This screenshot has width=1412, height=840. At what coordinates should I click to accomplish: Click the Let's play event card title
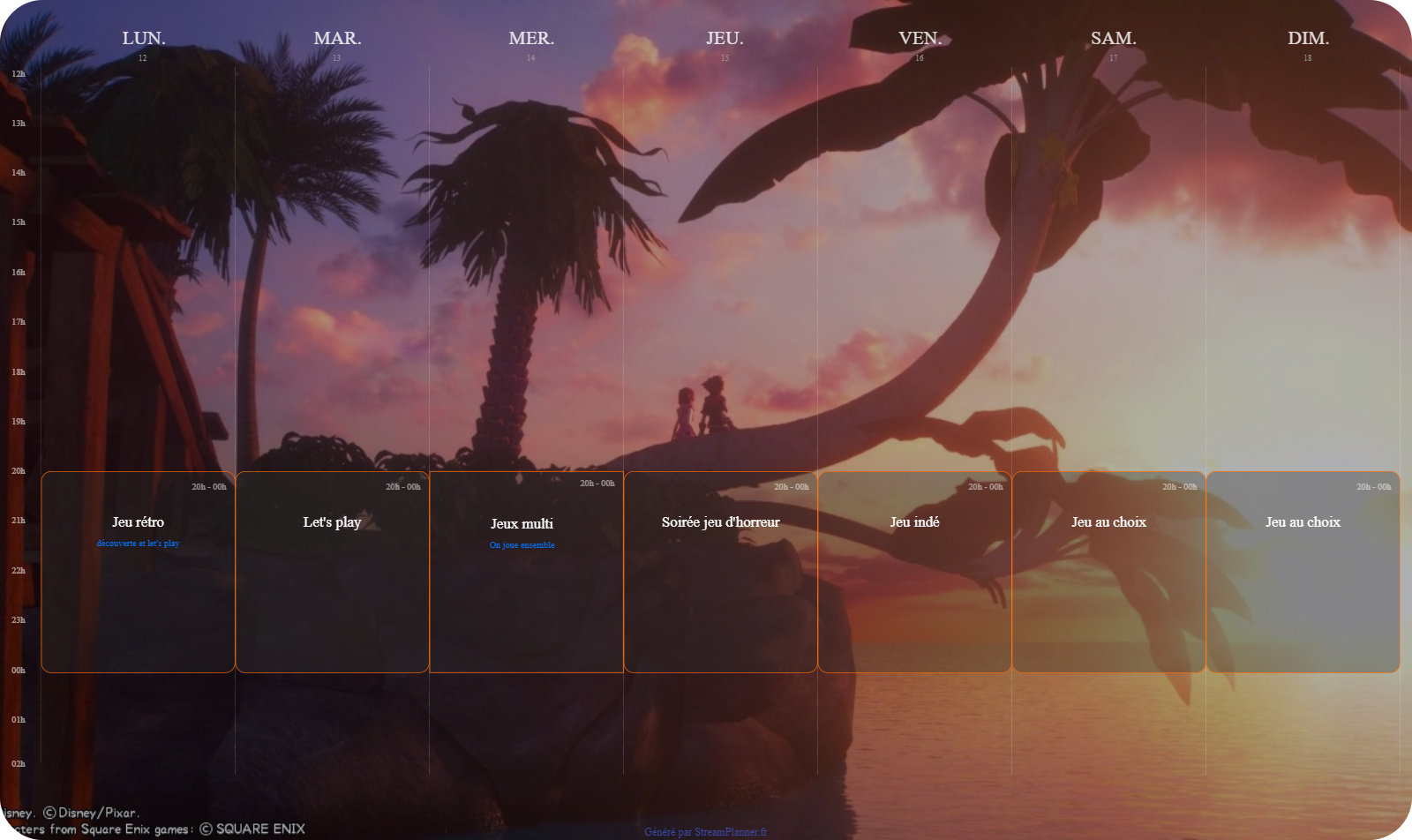pyautogui.click(x=332, y=522)
